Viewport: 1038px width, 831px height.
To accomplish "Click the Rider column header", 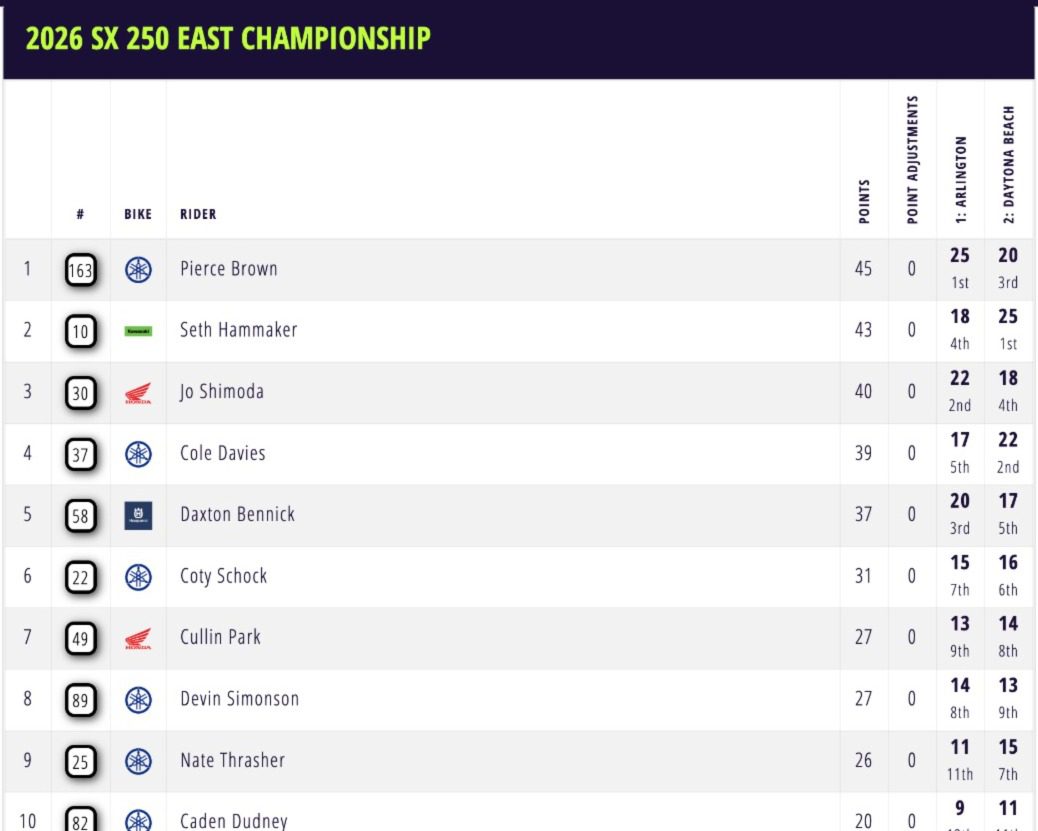I will click(198, 214).
